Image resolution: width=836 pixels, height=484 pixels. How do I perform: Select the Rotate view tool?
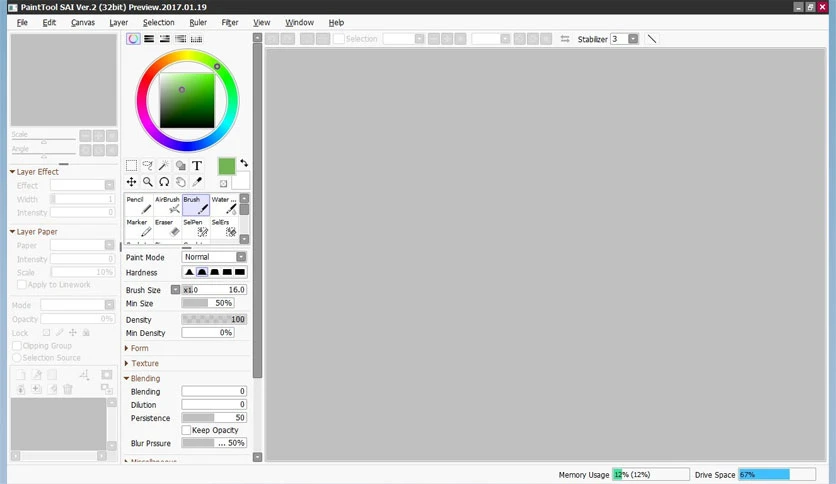[164, 182]
